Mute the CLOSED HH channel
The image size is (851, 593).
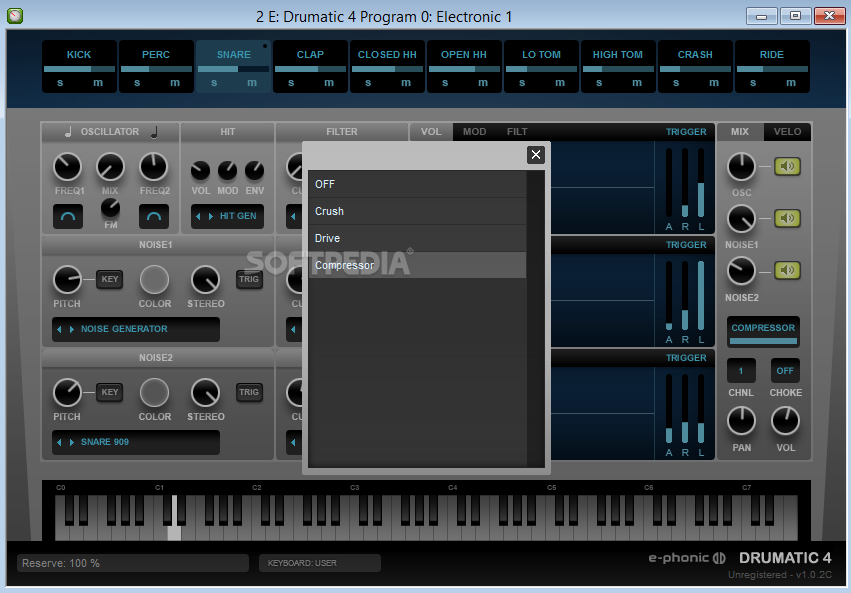click(406, 82)
